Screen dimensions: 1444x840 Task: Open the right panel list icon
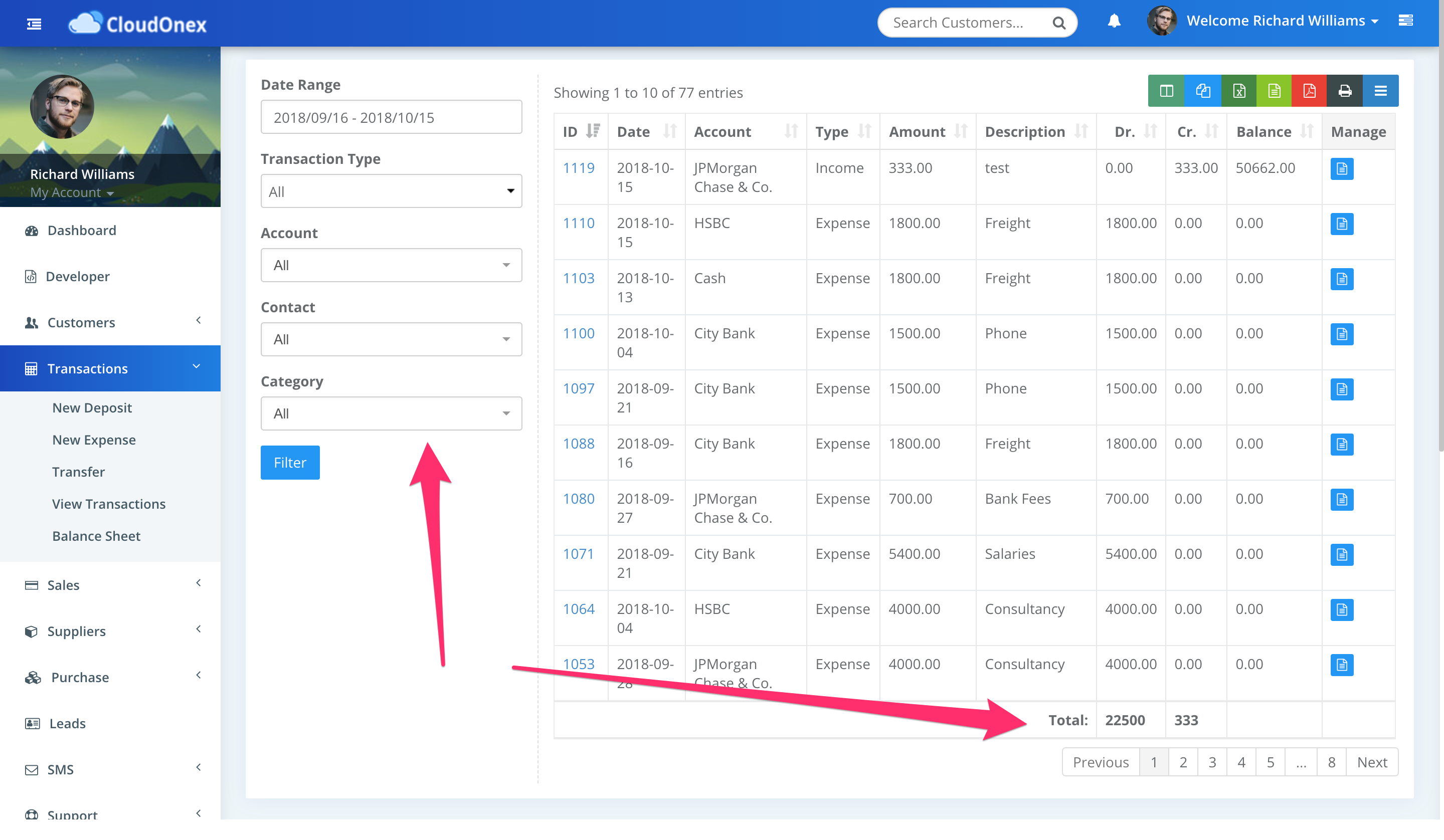point(1405,21)
